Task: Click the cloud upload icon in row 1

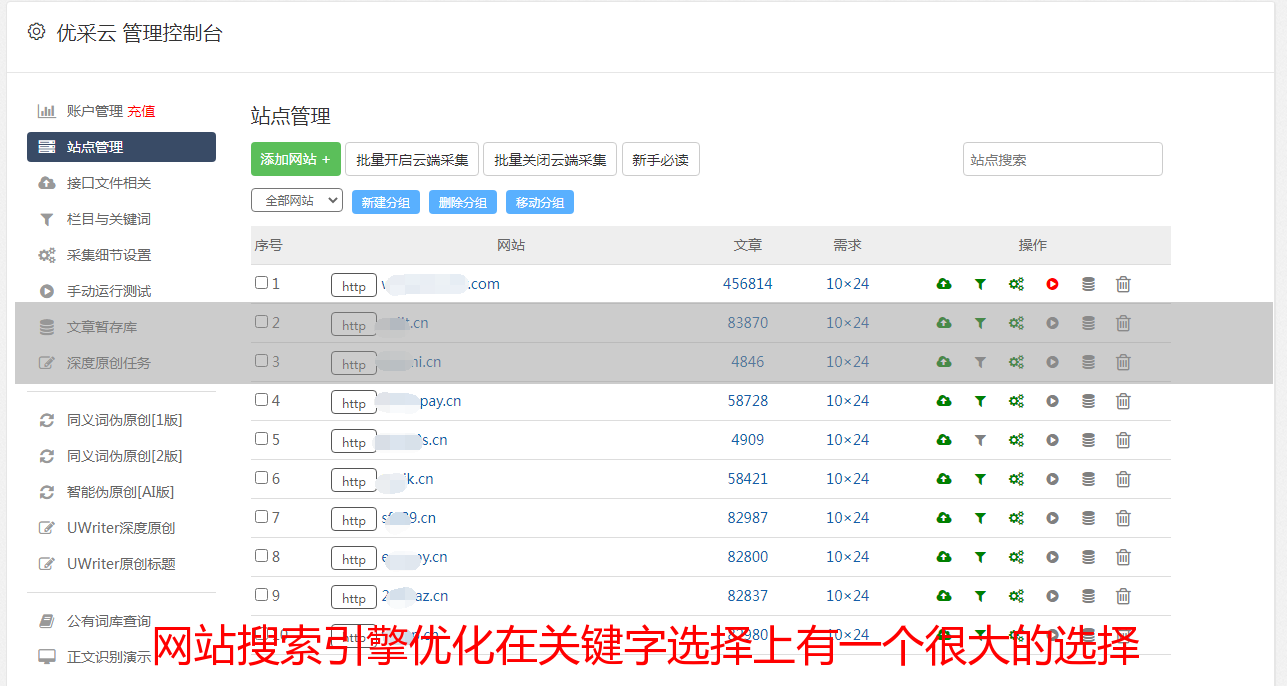Action: click(x=944, y=284)
